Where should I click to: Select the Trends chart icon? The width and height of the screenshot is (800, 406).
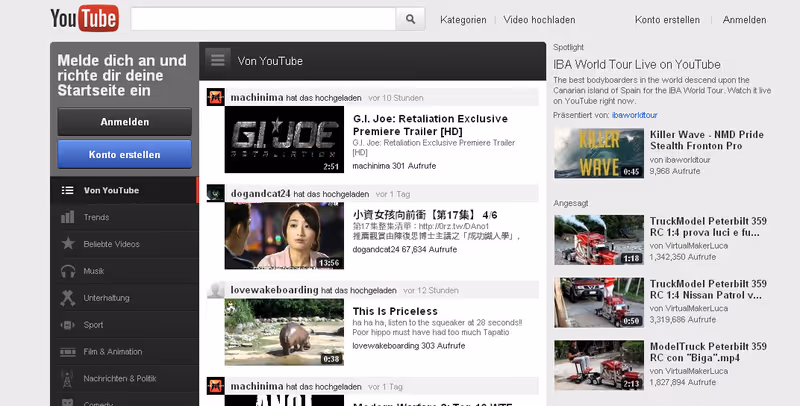click(x=68, y=217)
